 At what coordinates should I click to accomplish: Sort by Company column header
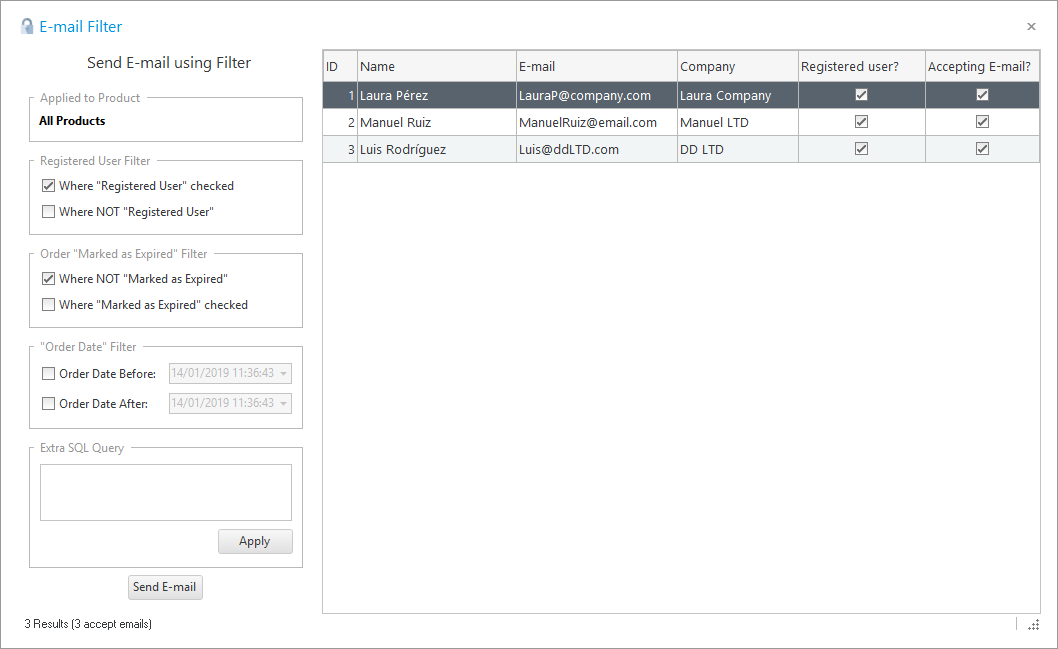(738, 66)
